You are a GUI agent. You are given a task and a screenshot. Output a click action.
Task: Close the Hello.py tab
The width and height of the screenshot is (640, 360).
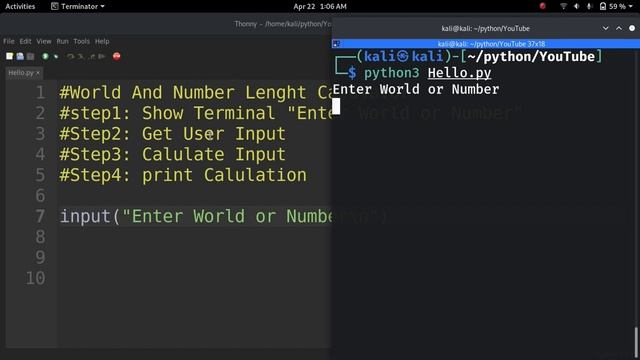tap(38, 73)
